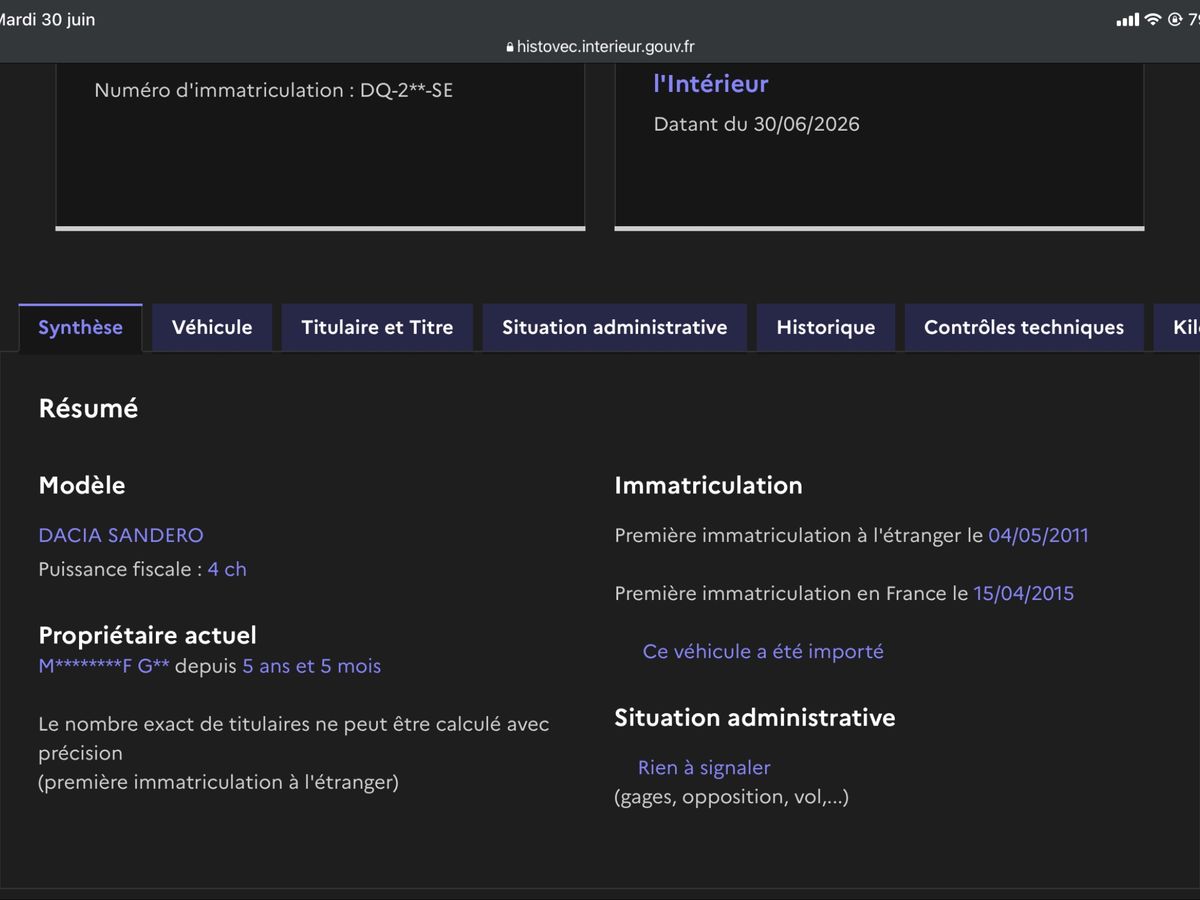Viewport: 1200px width, 900px height.
Task: Select the Situation administrative tab
Action: click(x=615, y=327)
